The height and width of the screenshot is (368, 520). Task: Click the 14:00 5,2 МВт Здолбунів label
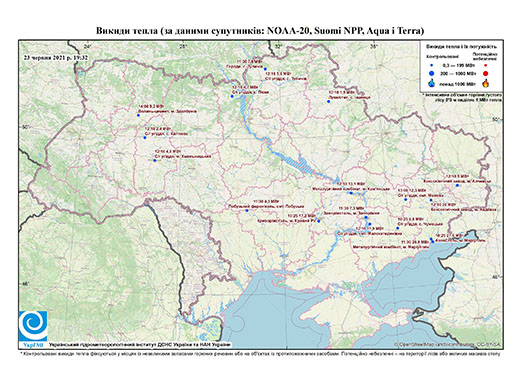tap(167, 109)
